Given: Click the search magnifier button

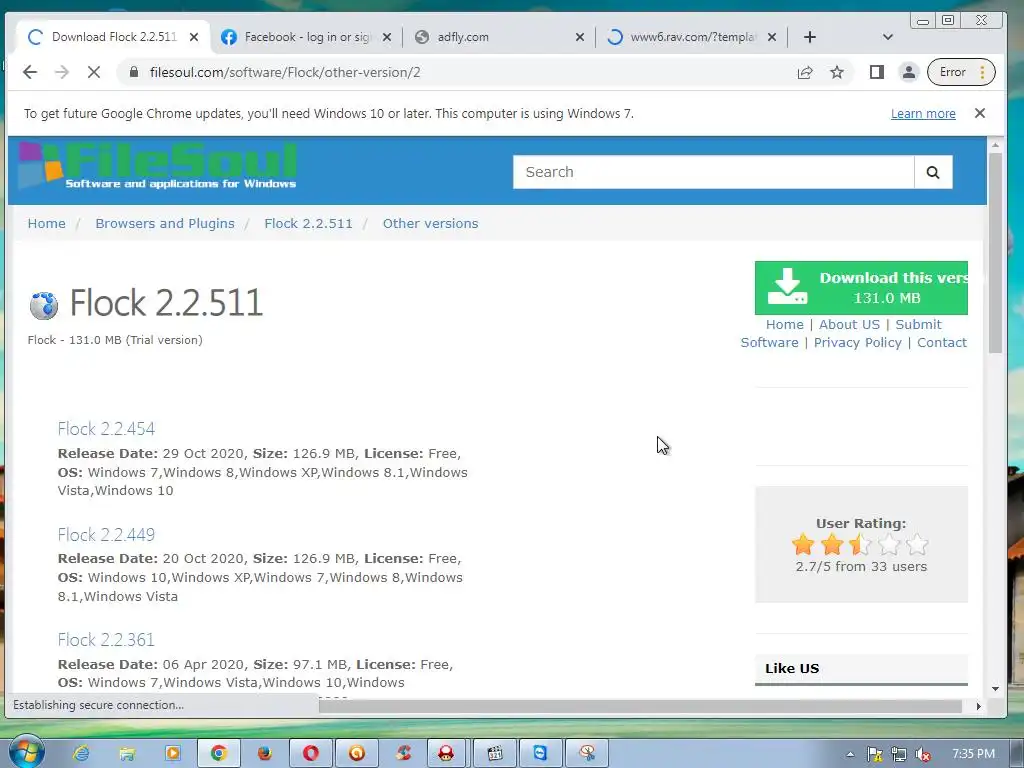Looking at the screenshot, I should pos(933,172).
